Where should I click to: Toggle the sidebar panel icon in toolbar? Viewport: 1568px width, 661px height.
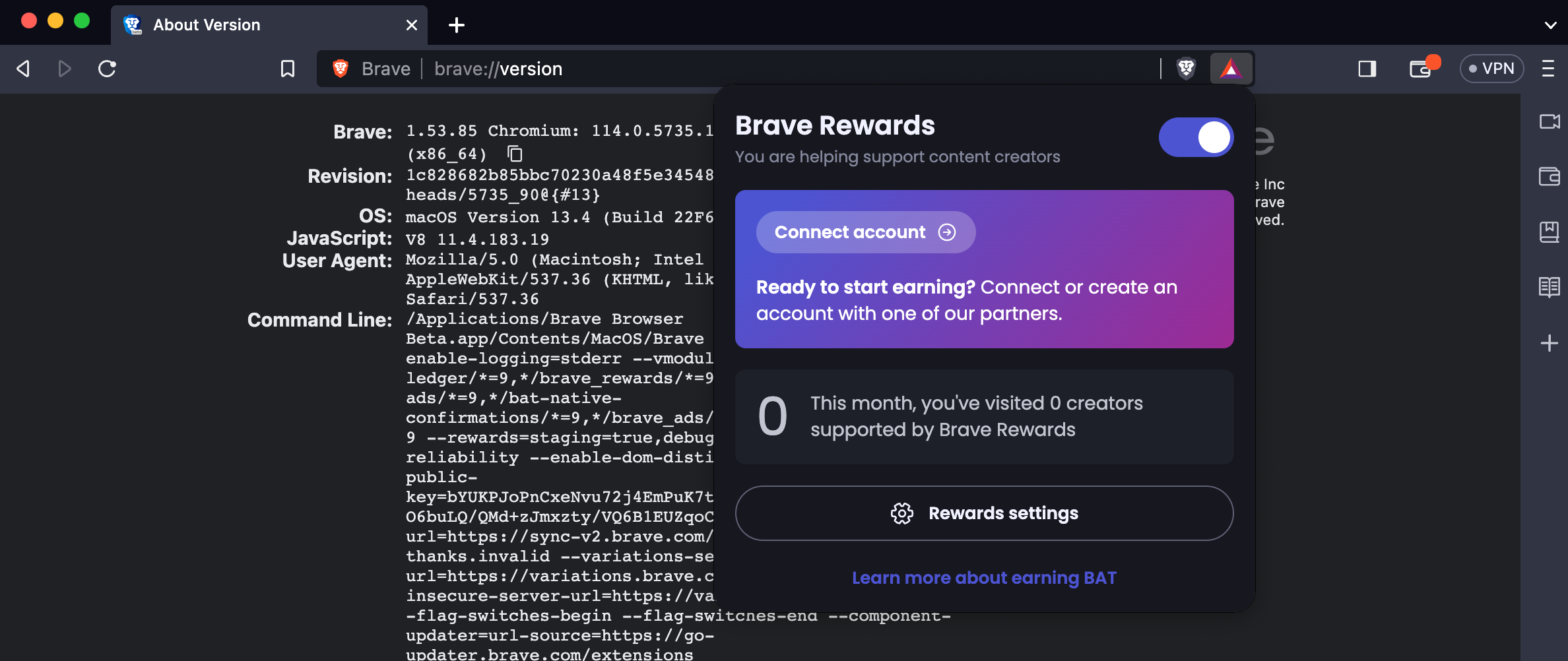click(x=1367, y=68)
